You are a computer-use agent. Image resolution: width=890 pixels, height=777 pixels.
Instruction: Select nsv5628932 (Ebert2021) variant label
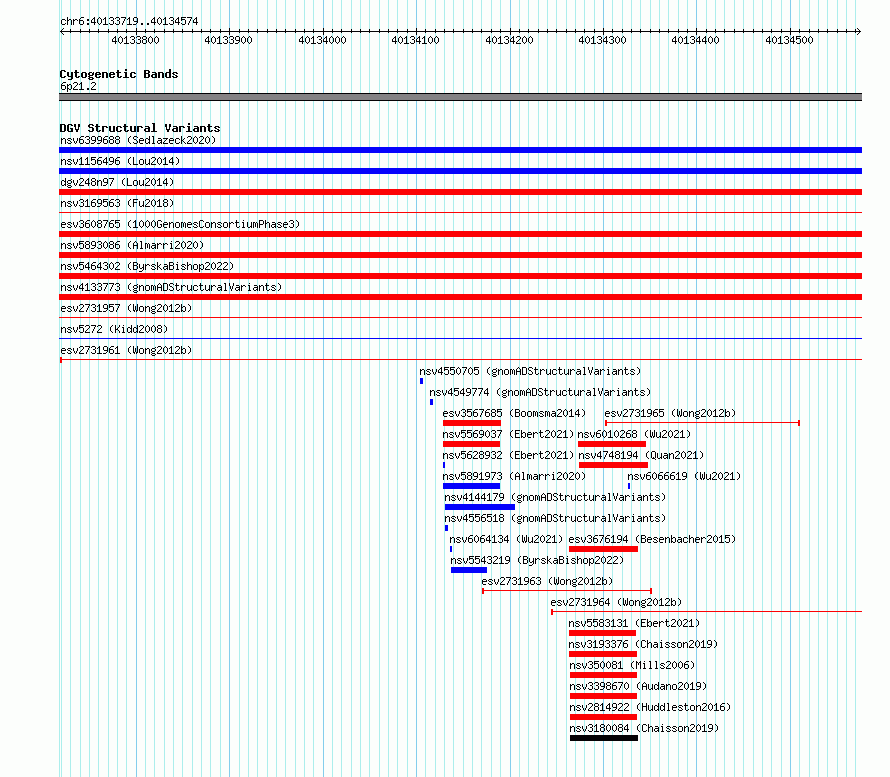508,455
